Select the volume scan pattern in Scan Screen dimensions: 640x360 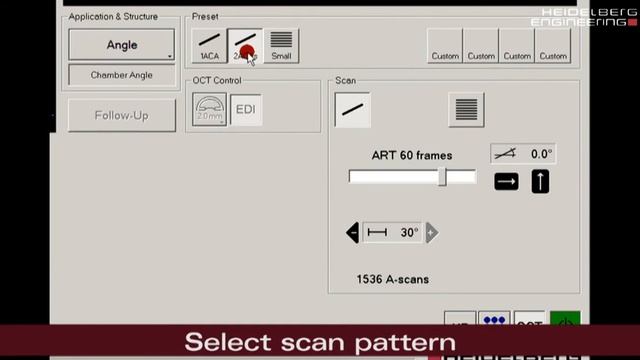(466, 110)
